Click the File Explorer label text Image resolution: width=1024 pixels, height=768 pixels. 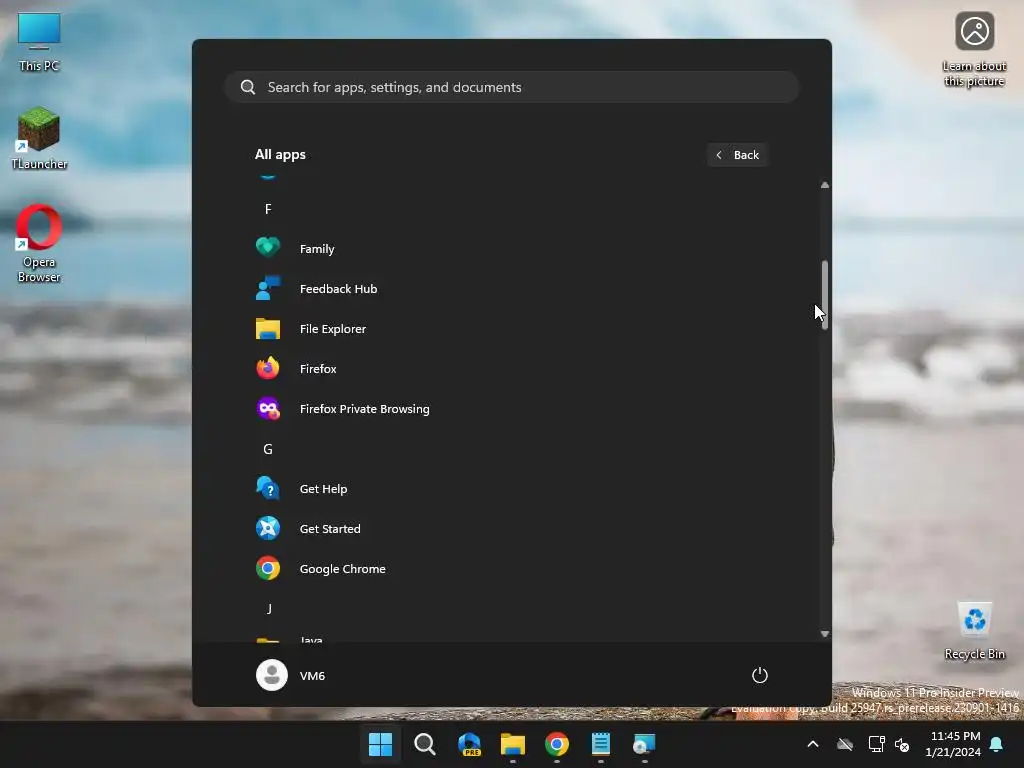coord(332,328)
